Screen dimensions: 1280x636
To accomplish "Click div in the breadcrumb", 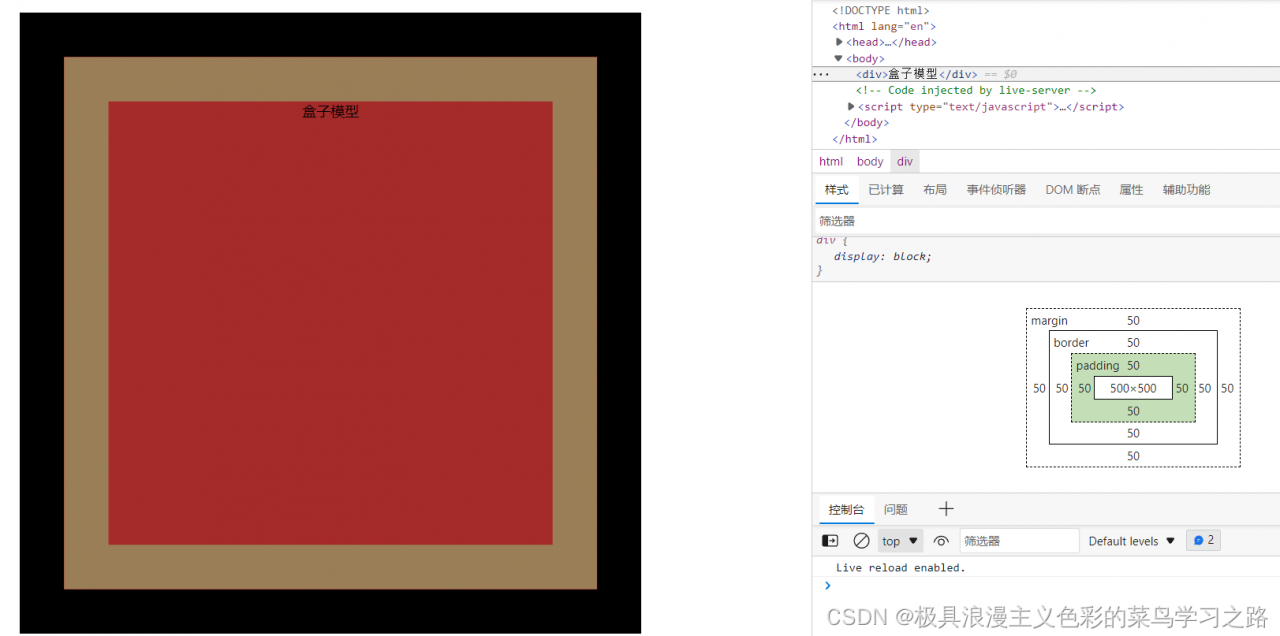I will pyautogui.click(x=905, y=161).
